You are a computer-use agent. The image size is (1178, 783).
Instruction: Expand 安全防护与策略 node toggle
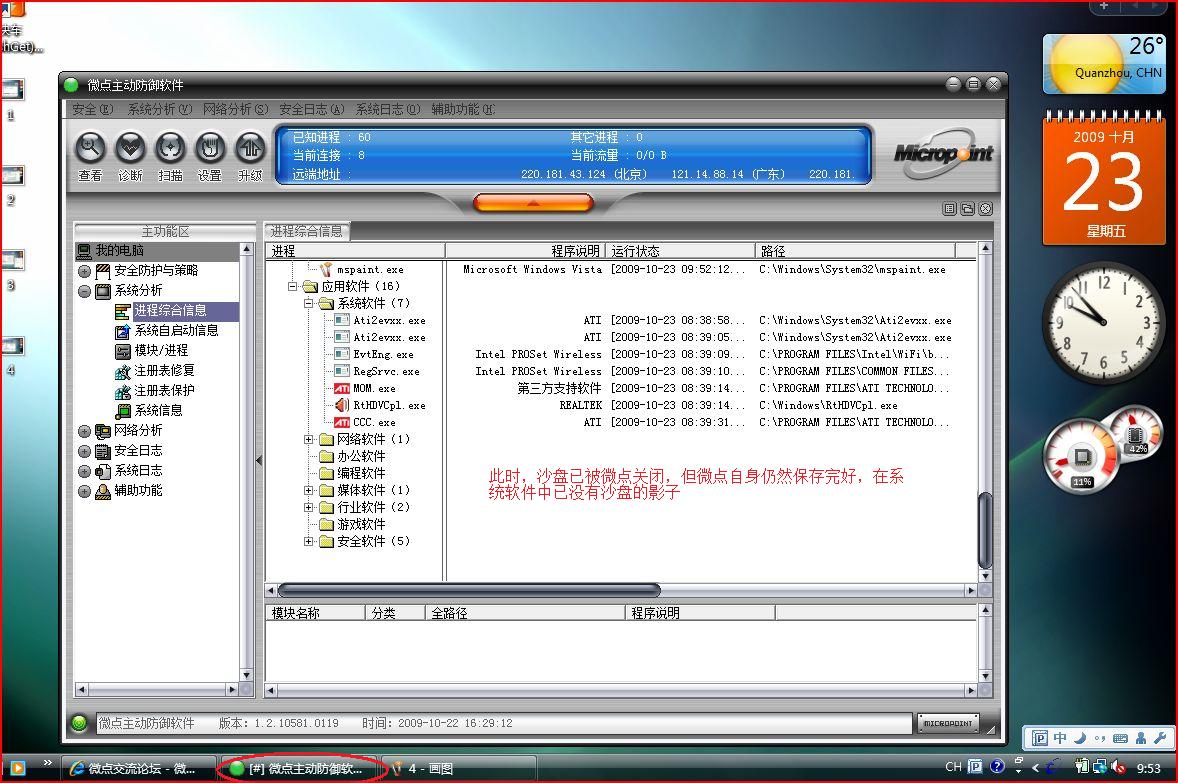tap(84, 271)
